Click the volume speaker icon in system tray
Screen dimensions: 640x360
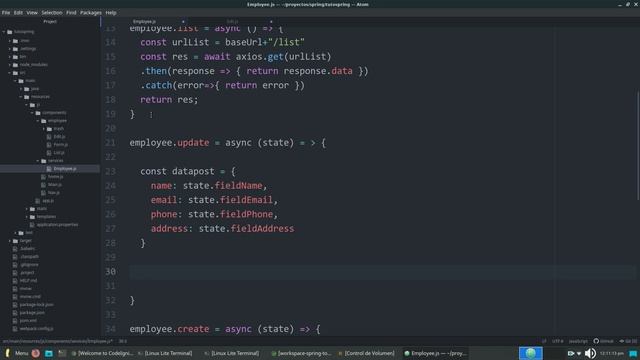[590, 353]
